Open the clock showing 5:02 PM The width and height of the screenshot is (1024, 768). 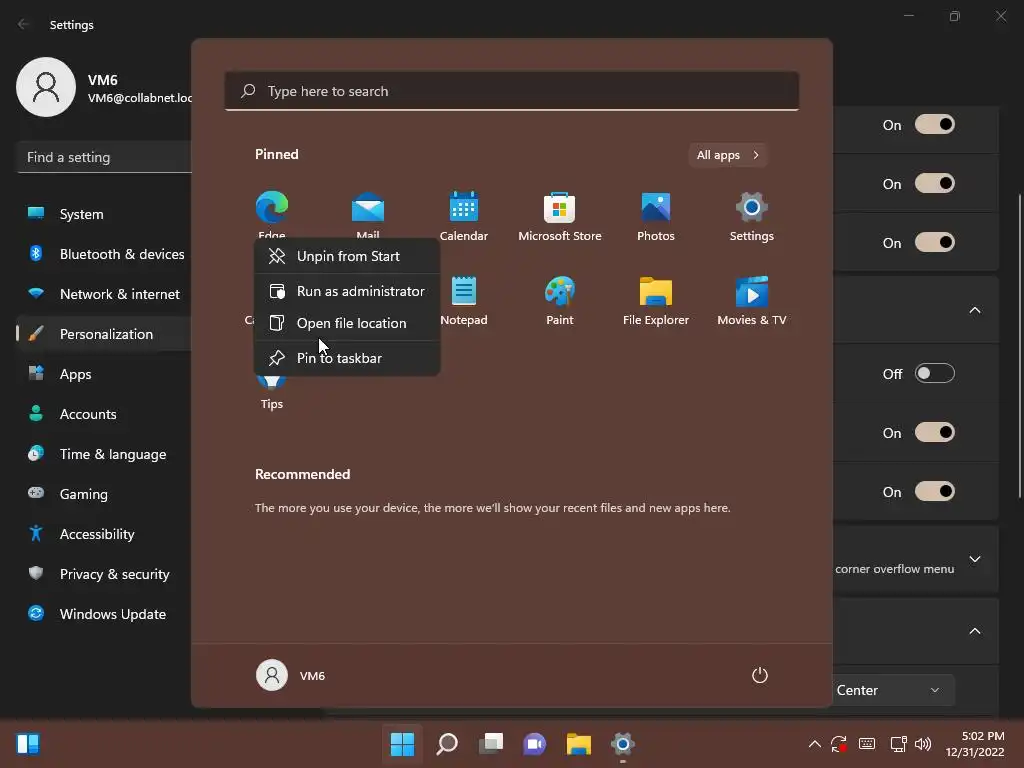[975, 744]
